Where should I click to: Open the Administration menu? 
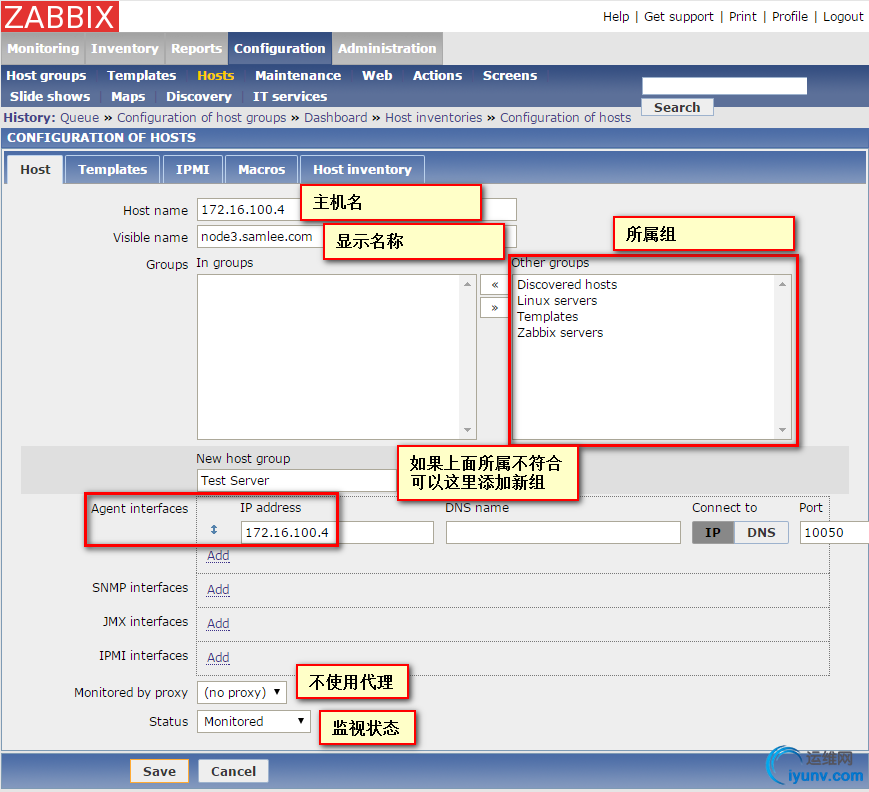(x=387, y=49)
